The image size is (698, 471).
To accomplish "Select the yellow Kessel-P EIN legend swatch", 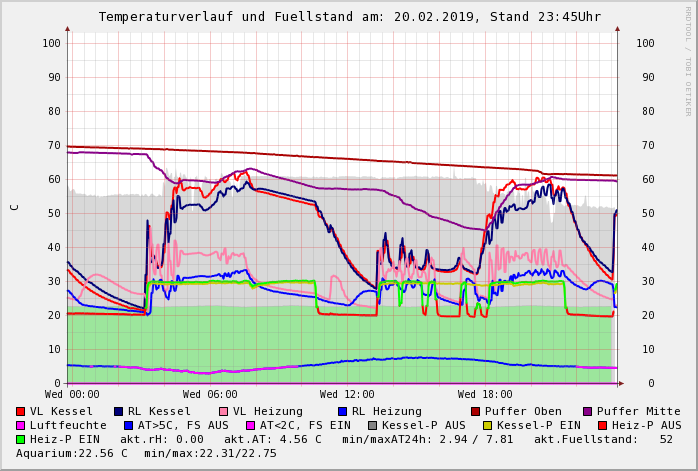I will (488, 425).
